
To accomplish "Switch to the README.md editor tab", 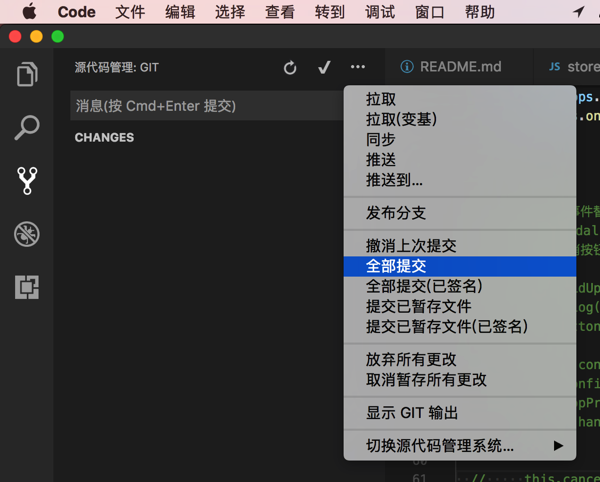I will [459, 67].
